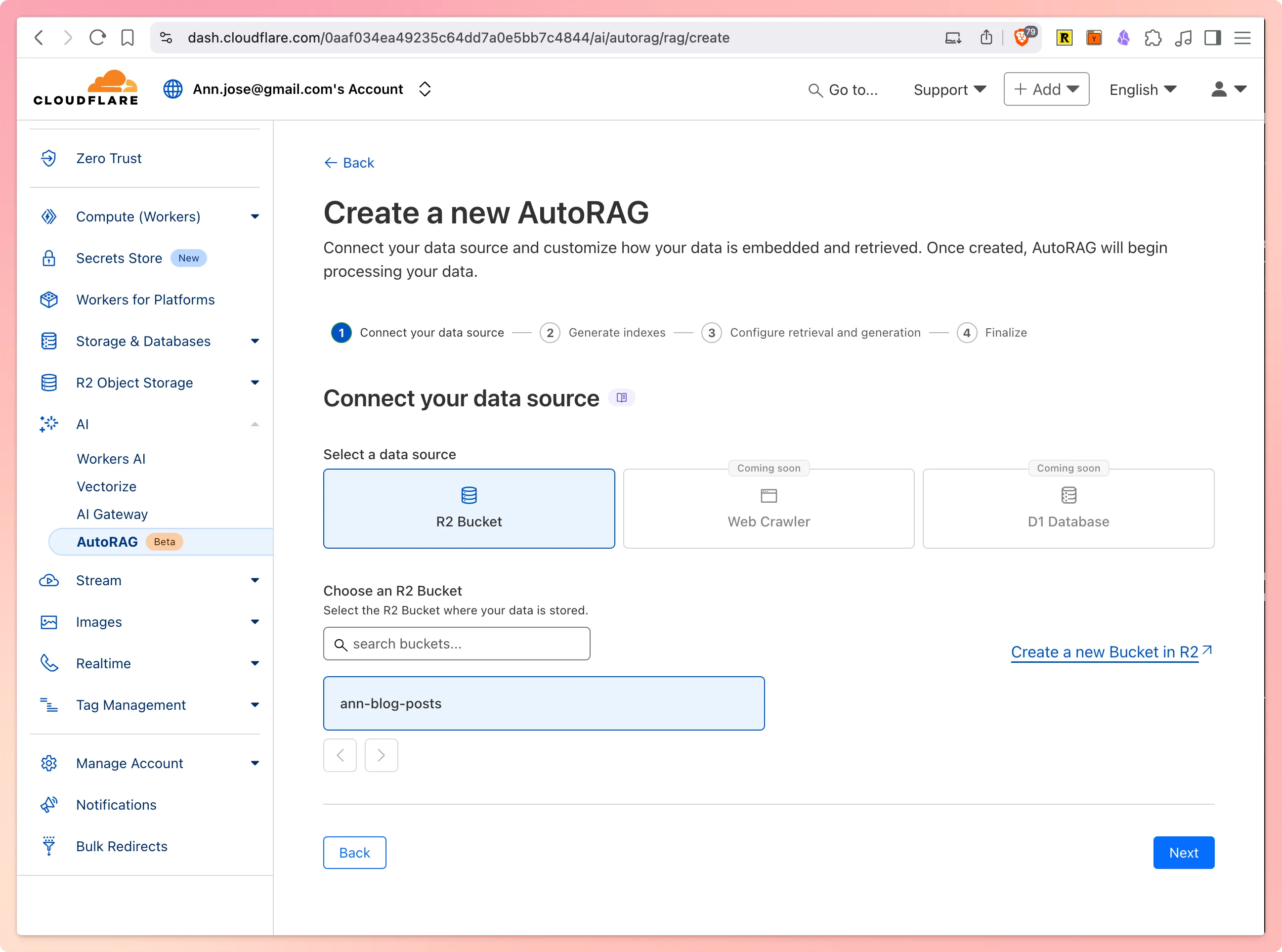Select the Zero Trust shield icon
The image size is (1282, 952).
point(49,158)
